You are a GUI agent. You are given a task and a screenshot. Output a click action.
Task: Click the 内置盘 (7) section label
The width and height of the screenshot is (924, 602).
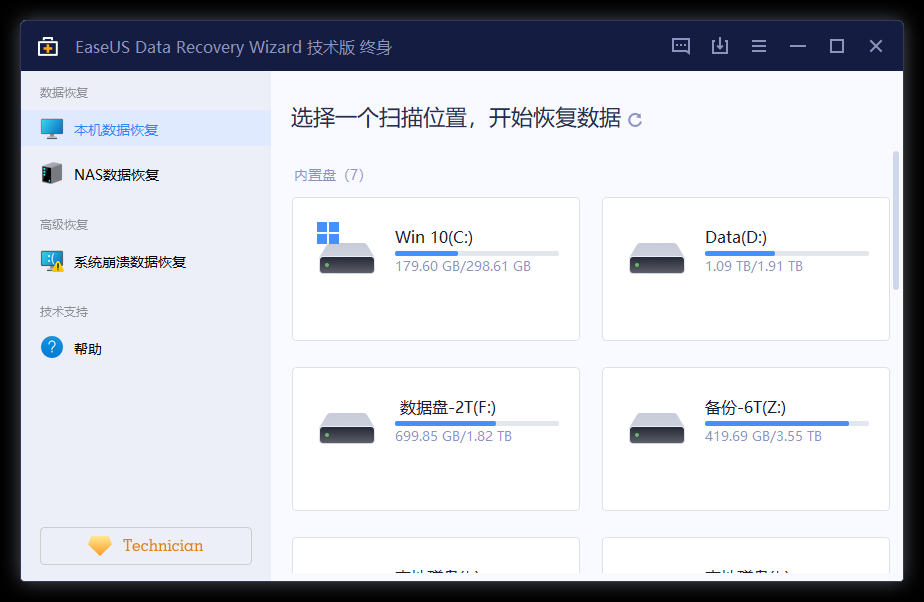click(329, 175)
